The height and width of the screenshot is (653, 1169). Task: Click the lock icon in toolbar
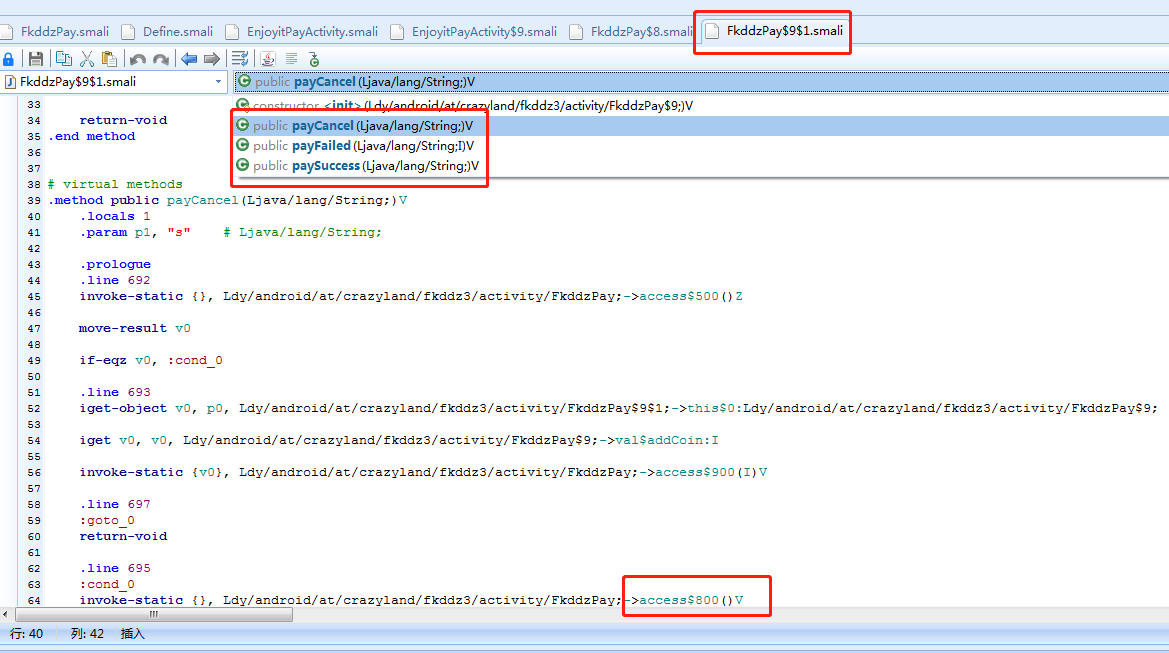coord(9,59)
